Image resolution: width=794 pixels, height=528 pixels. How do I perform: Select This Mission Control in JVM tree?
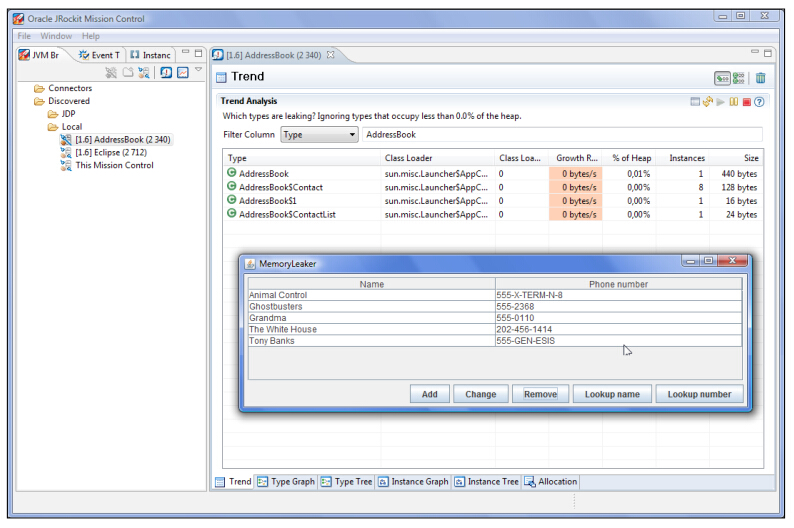point(107,165)
